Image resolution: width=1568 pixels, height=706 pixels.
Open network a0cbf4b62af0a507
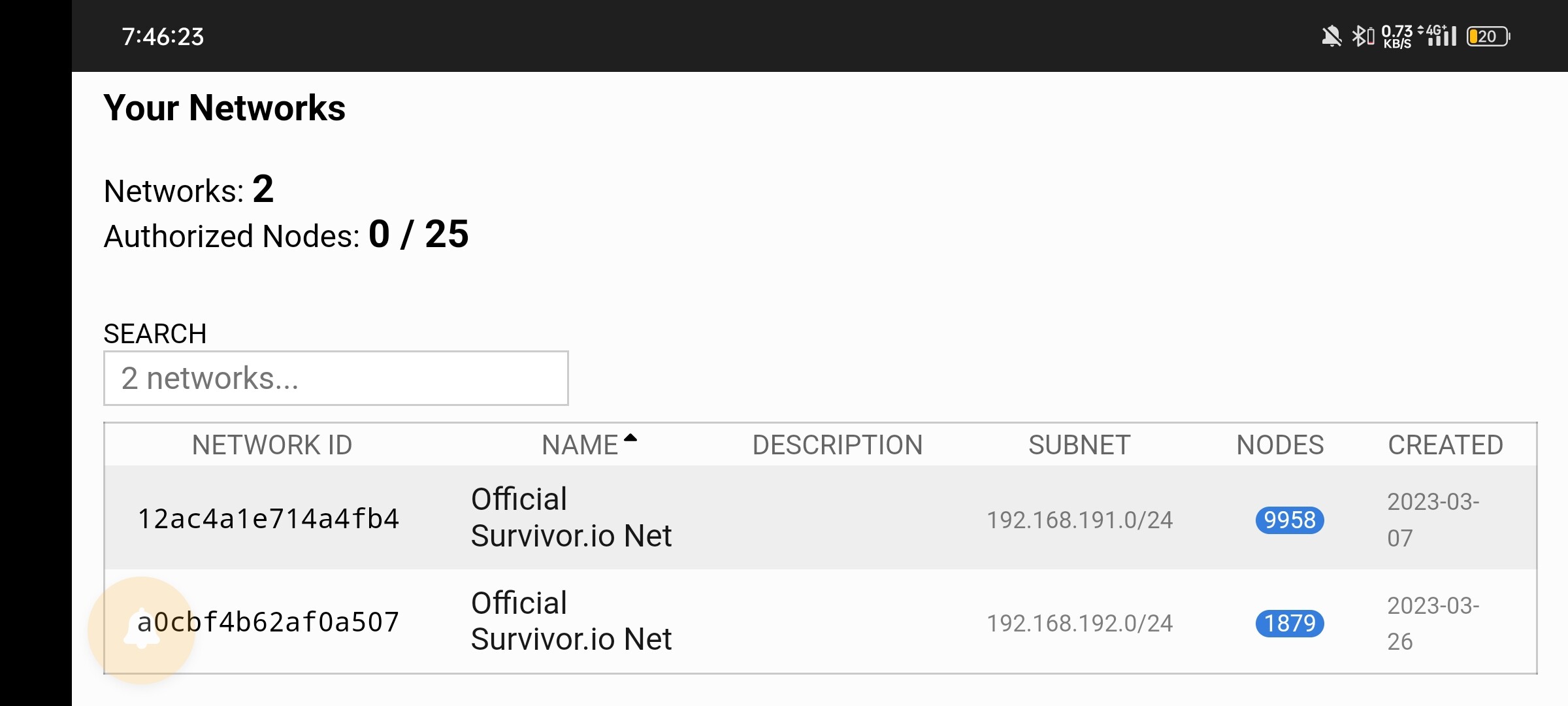pos(269,622)
